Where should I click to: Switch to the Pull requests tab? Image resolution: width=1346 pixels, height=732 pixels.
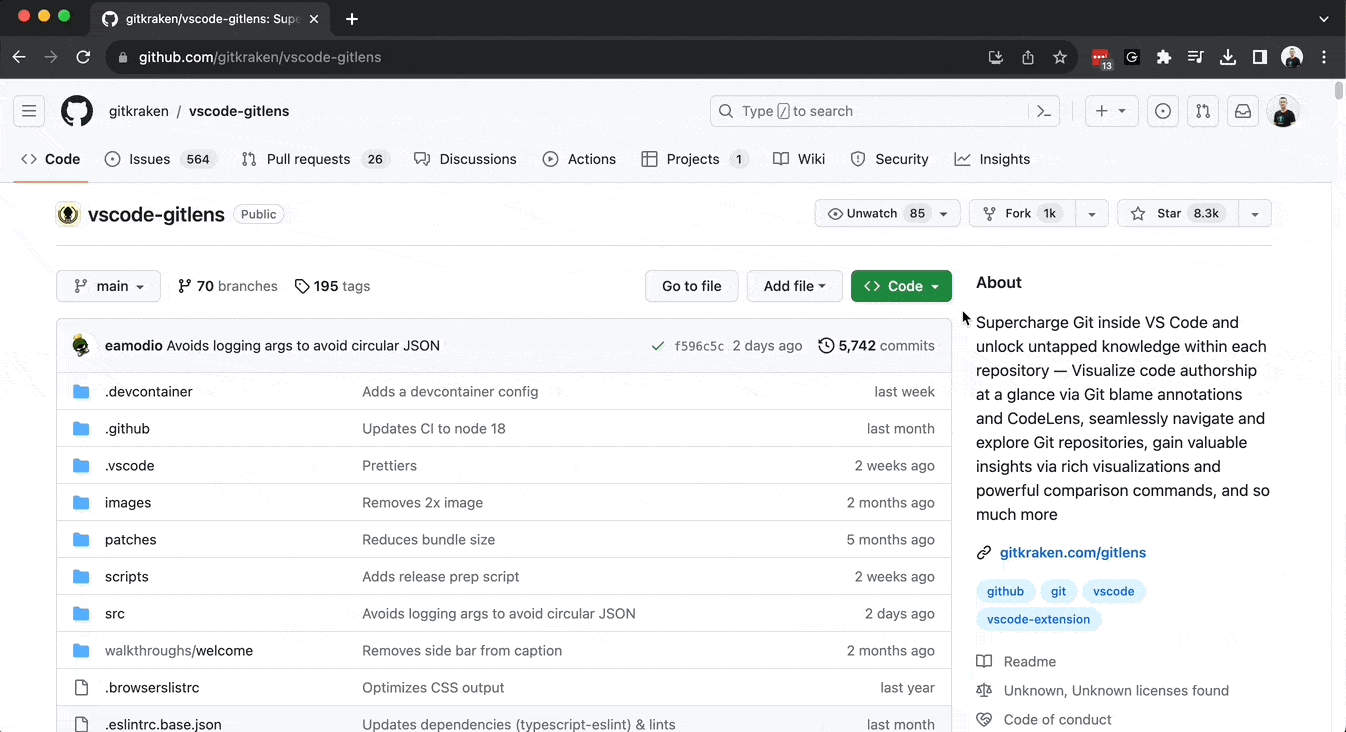coord(315,159)
